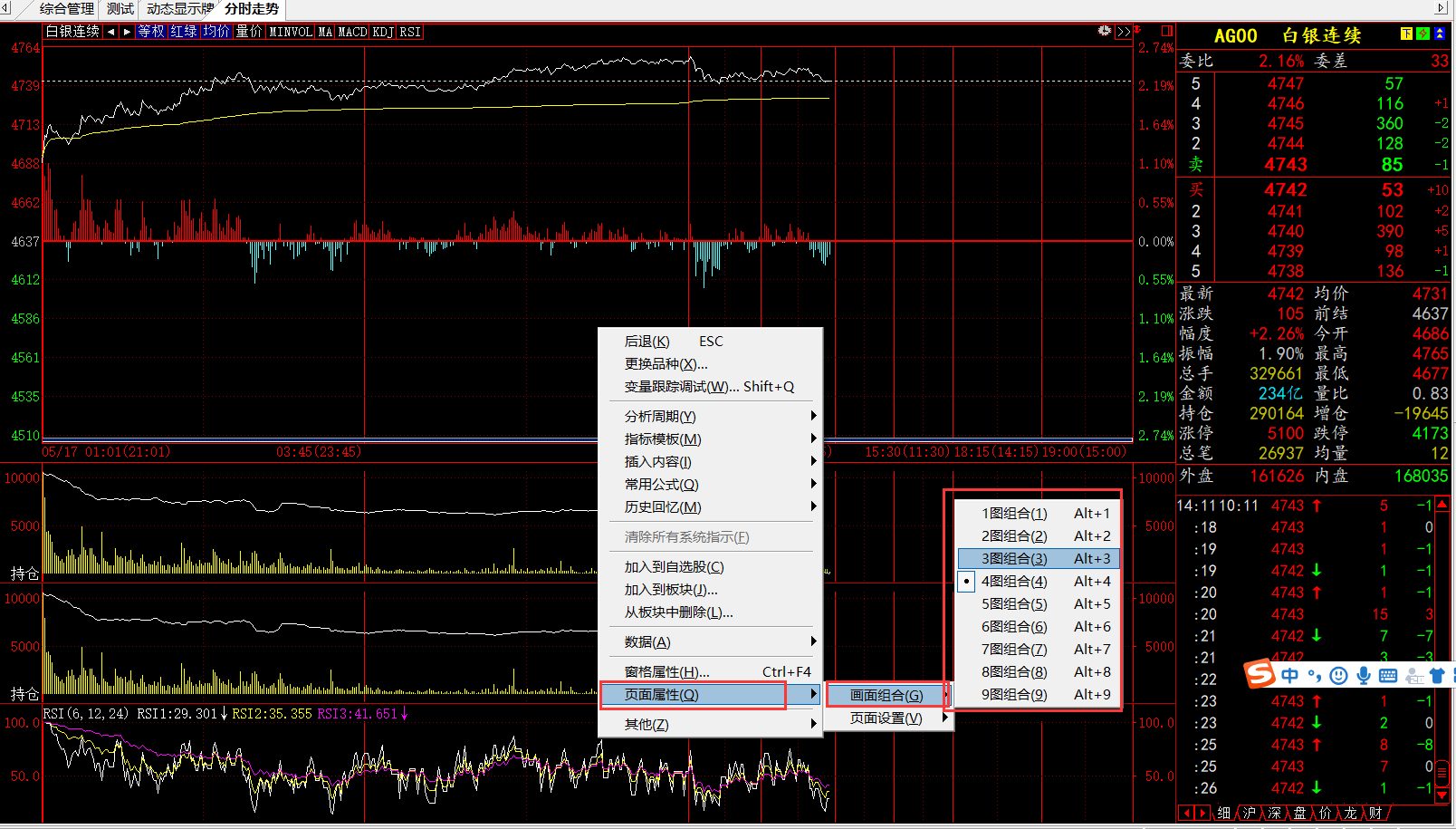This screenshot has width=1456, height=829.
Task: Click scroll-down arrow of tick list
Action: click(1442, 795)
